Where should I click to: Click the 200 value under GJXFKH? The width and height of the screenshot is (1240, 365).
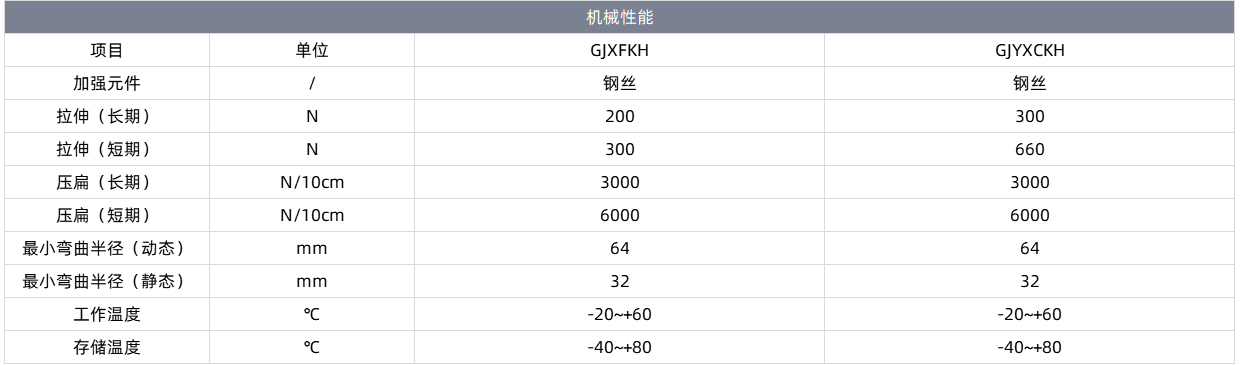[x=620, y=117]
